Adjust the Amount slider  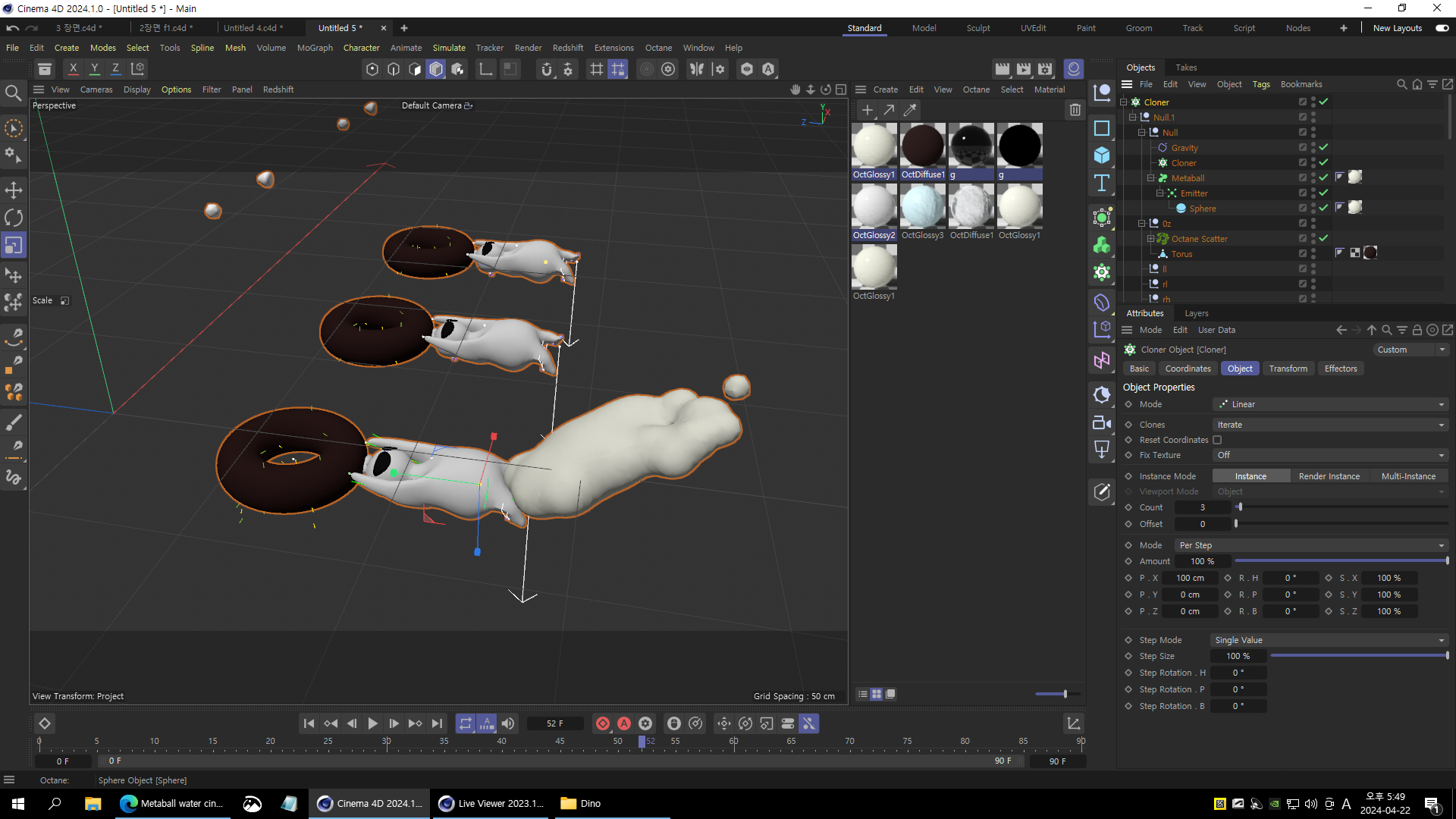1341,561
